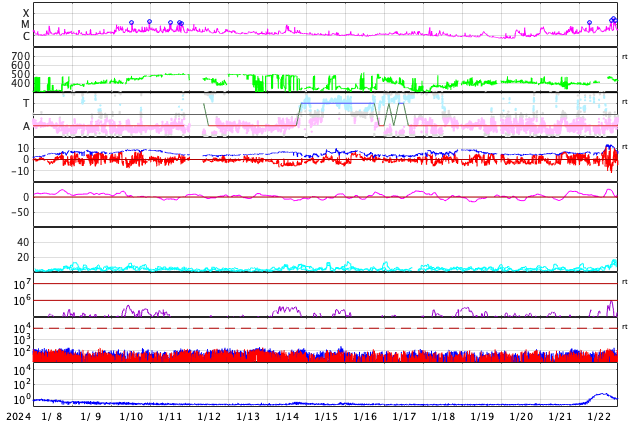
Task: Click the 1/16 date label
Action: tap(365, 417)
